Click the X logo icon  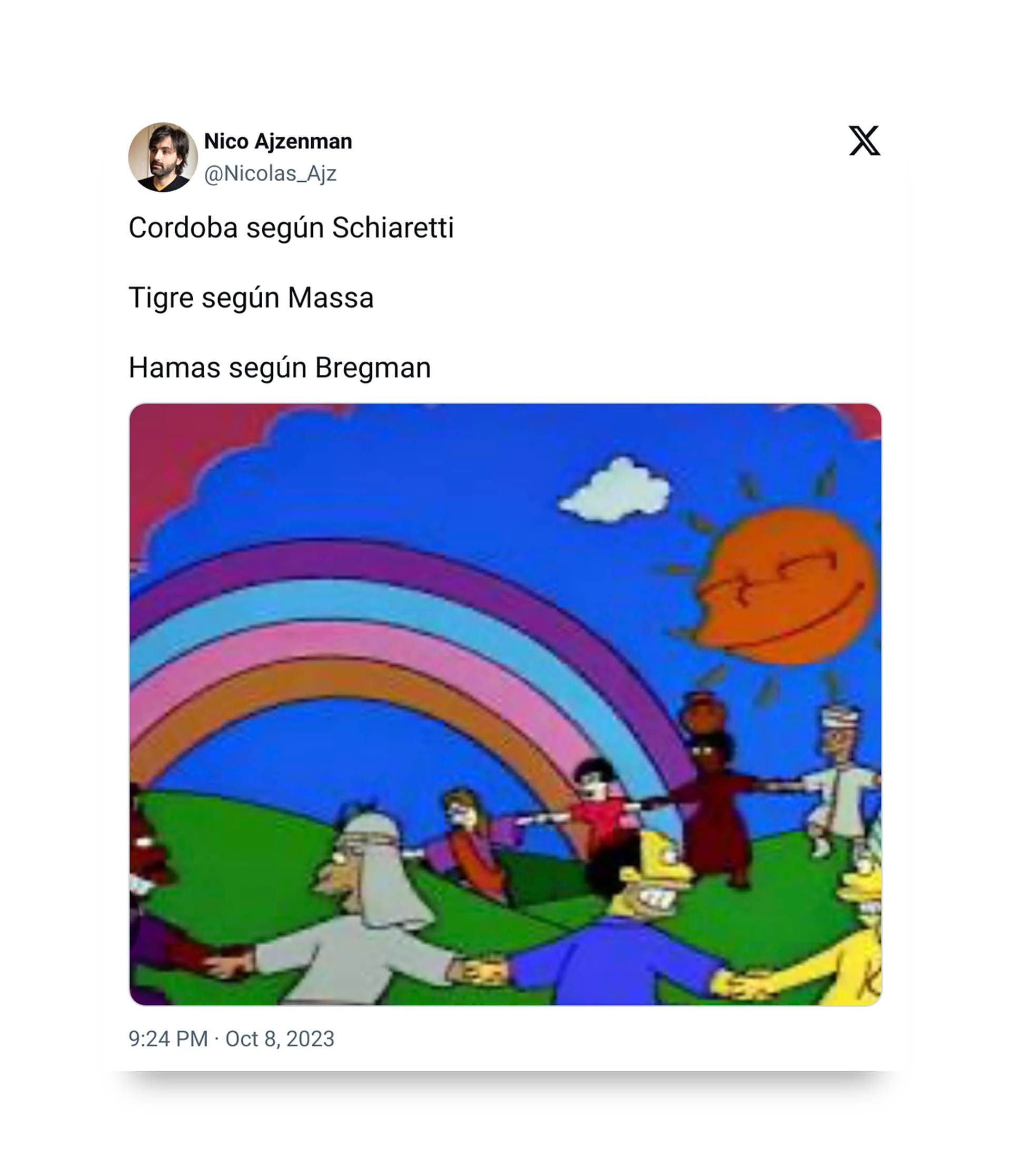pos(864,140)
